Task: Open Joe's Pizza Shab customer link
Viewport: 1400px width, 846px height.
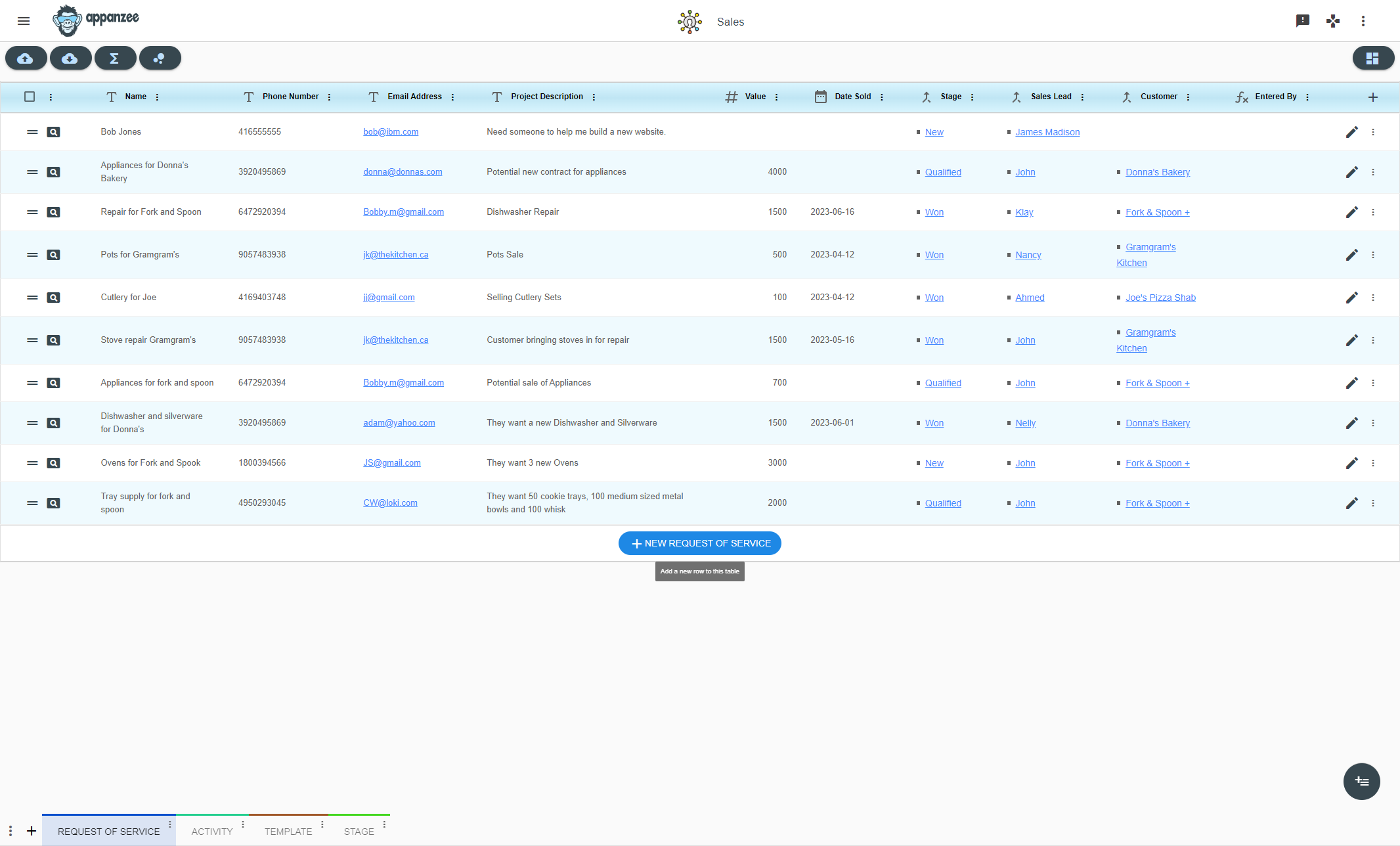Action: [x=1160, y=298]
